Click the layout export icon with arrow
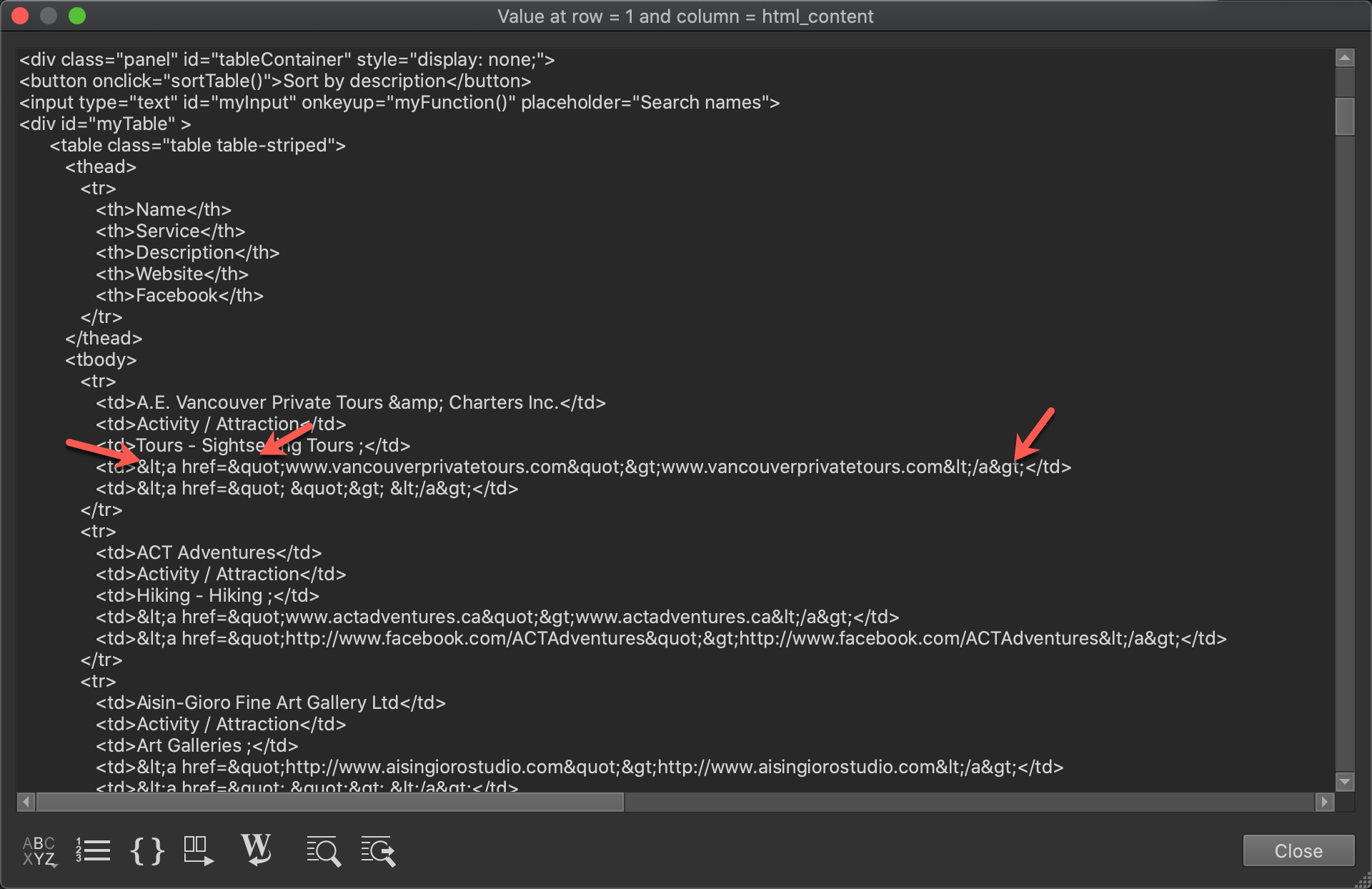The width and height of the screenshot is (1372, 889). coord(198,851)
